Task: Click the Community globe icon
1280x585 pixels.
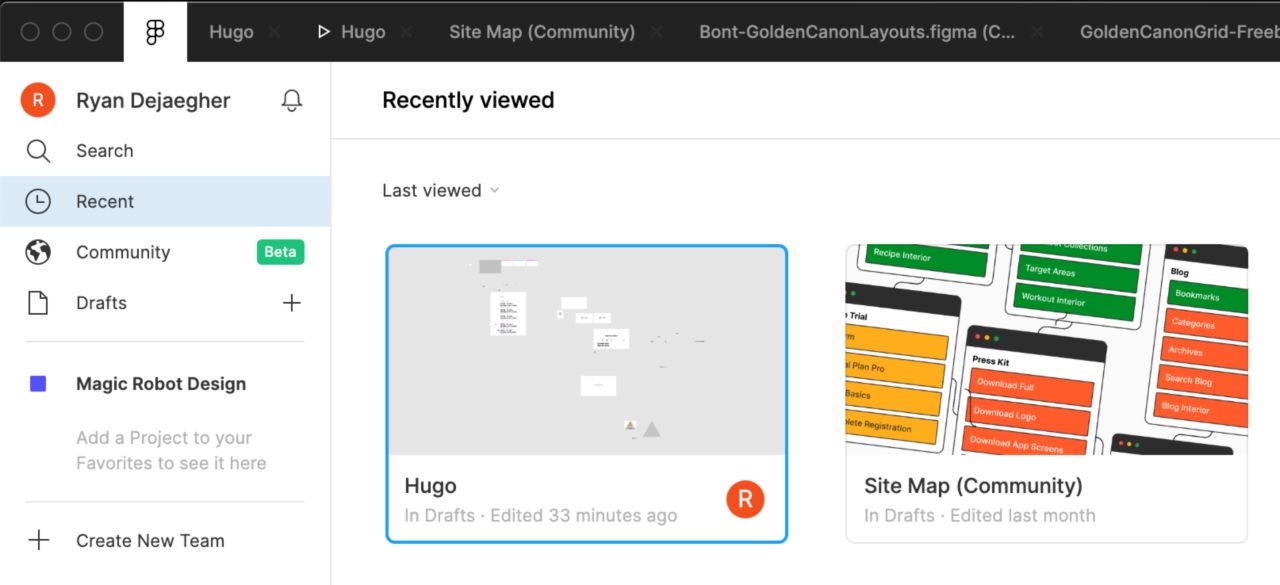Action: 38,252
